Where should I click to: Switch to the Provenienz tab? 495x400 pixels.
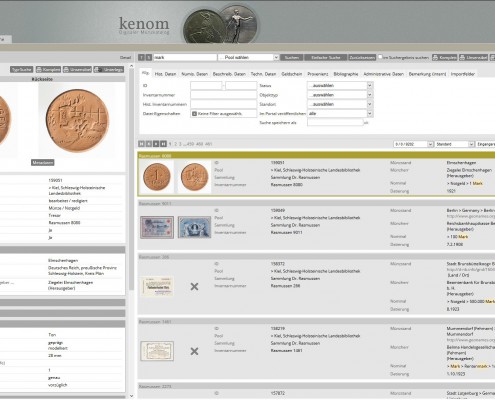coord(318,74)
